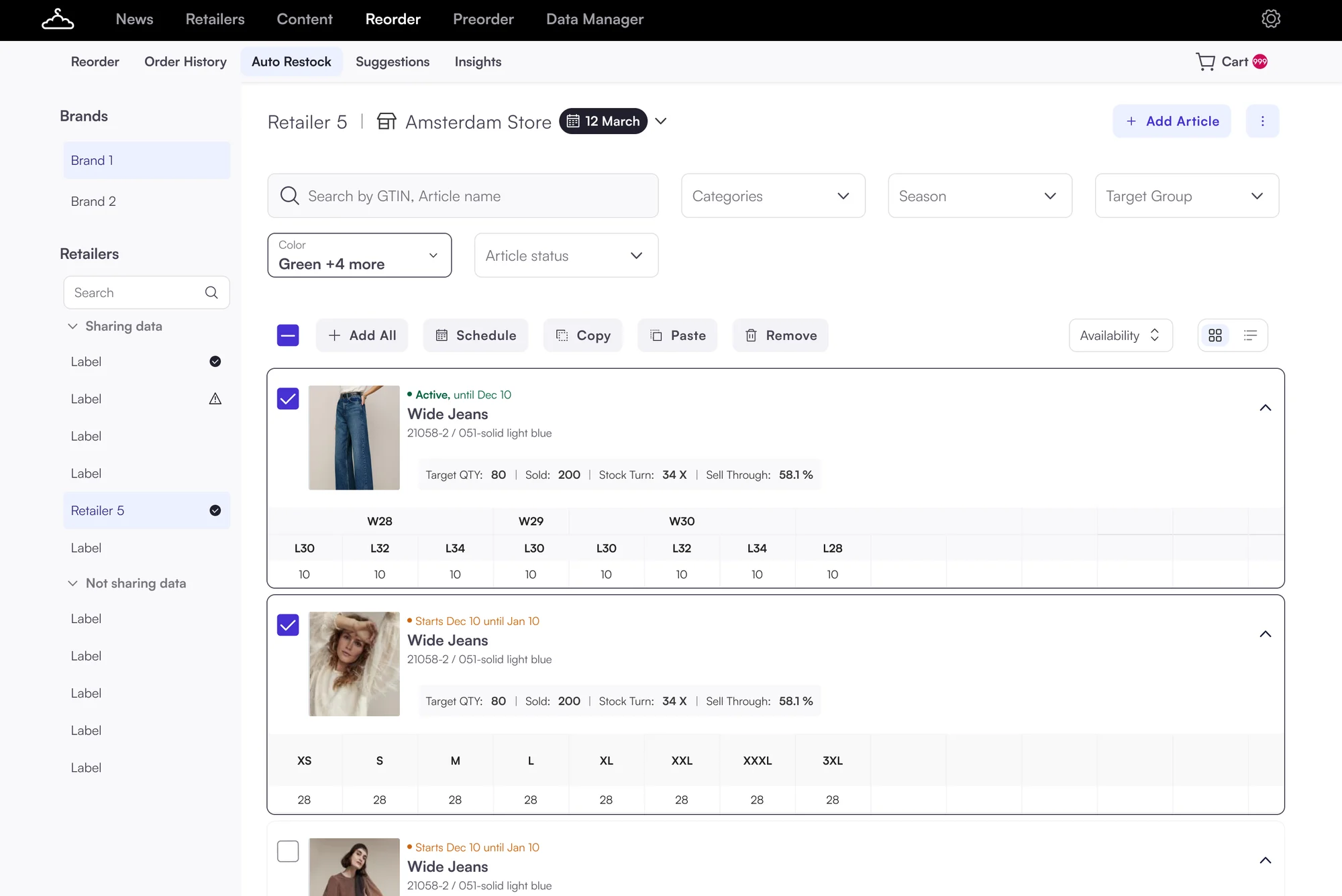Uncheck the second Wide Jeans checkbox
The width and height of the screenshot is (1342, 896).
pyautogui.click(x=288, y=625)
